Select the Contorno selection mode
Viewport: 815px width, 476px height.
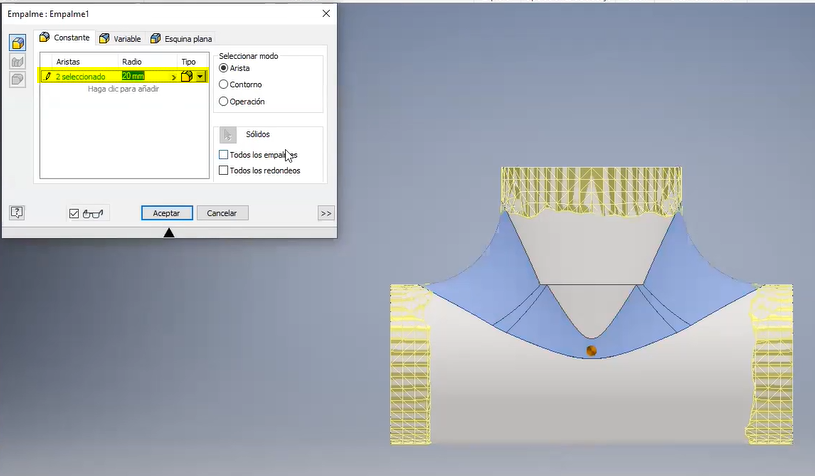[x=224, y=84]
